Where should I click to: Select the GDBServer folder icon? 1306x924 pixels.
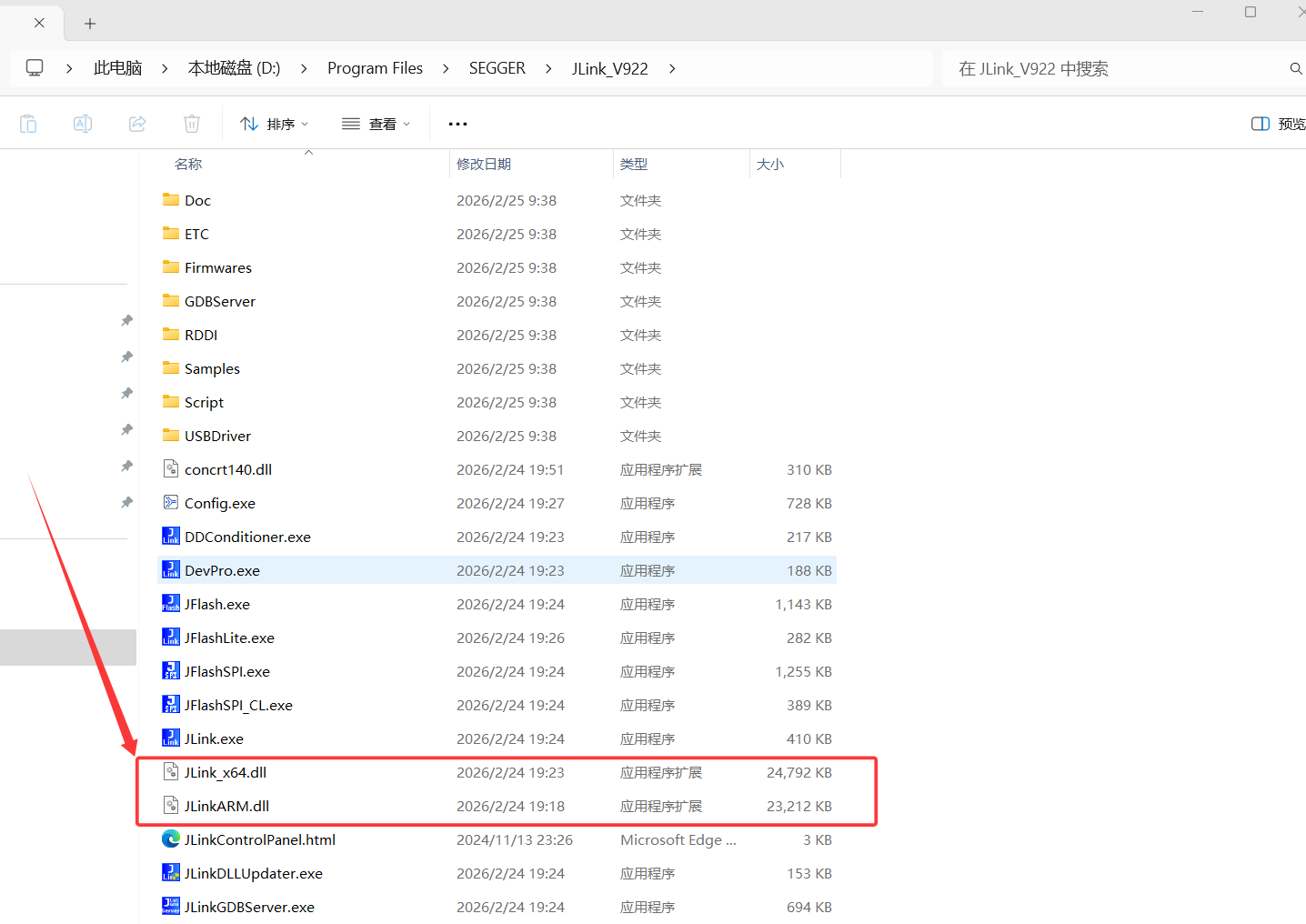(171, 301)
